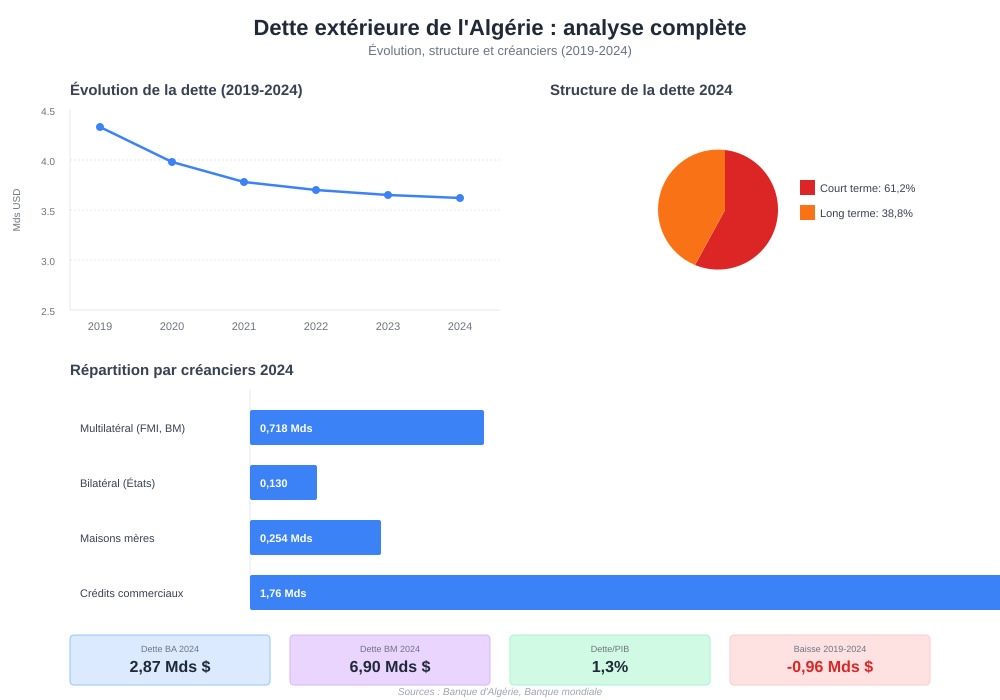Click the 2023 data point on the debt line
The width and height of the screenshot is (1000, 700).
(388, 195)
